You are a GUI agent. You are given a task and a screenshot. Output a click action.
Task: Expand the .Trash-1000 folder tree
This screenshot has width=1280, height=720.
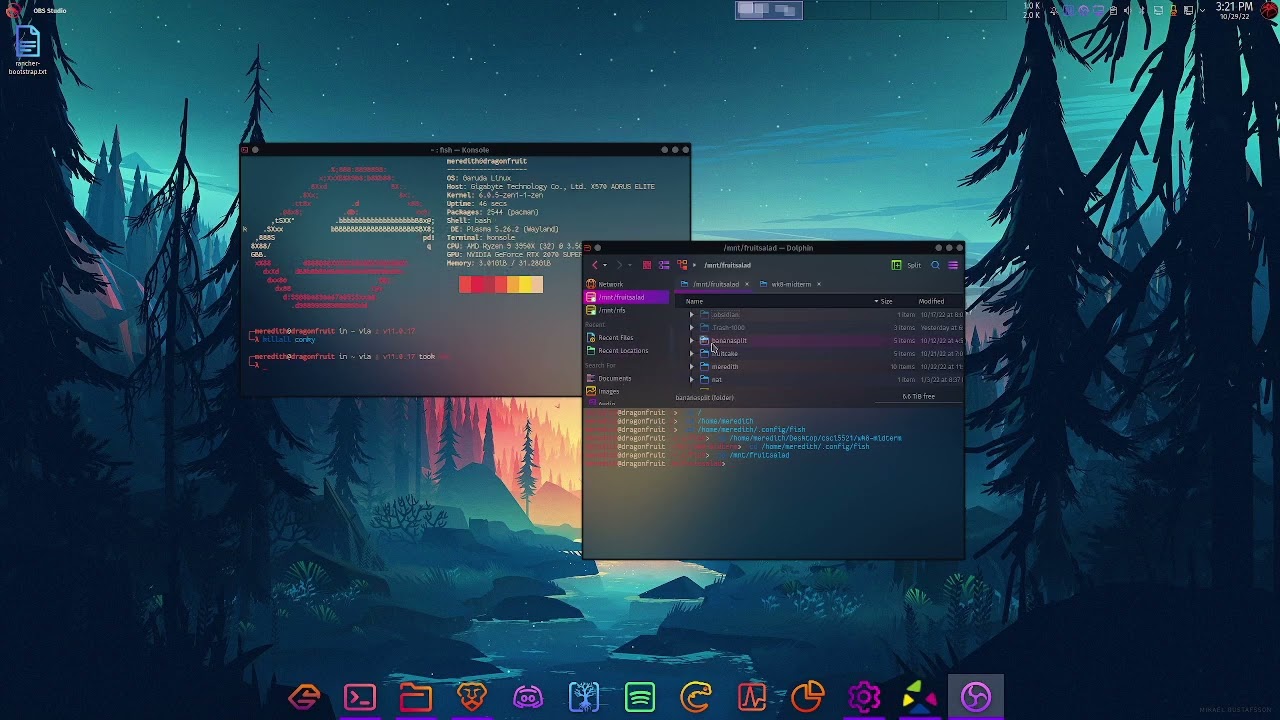[x=691, y=327]
